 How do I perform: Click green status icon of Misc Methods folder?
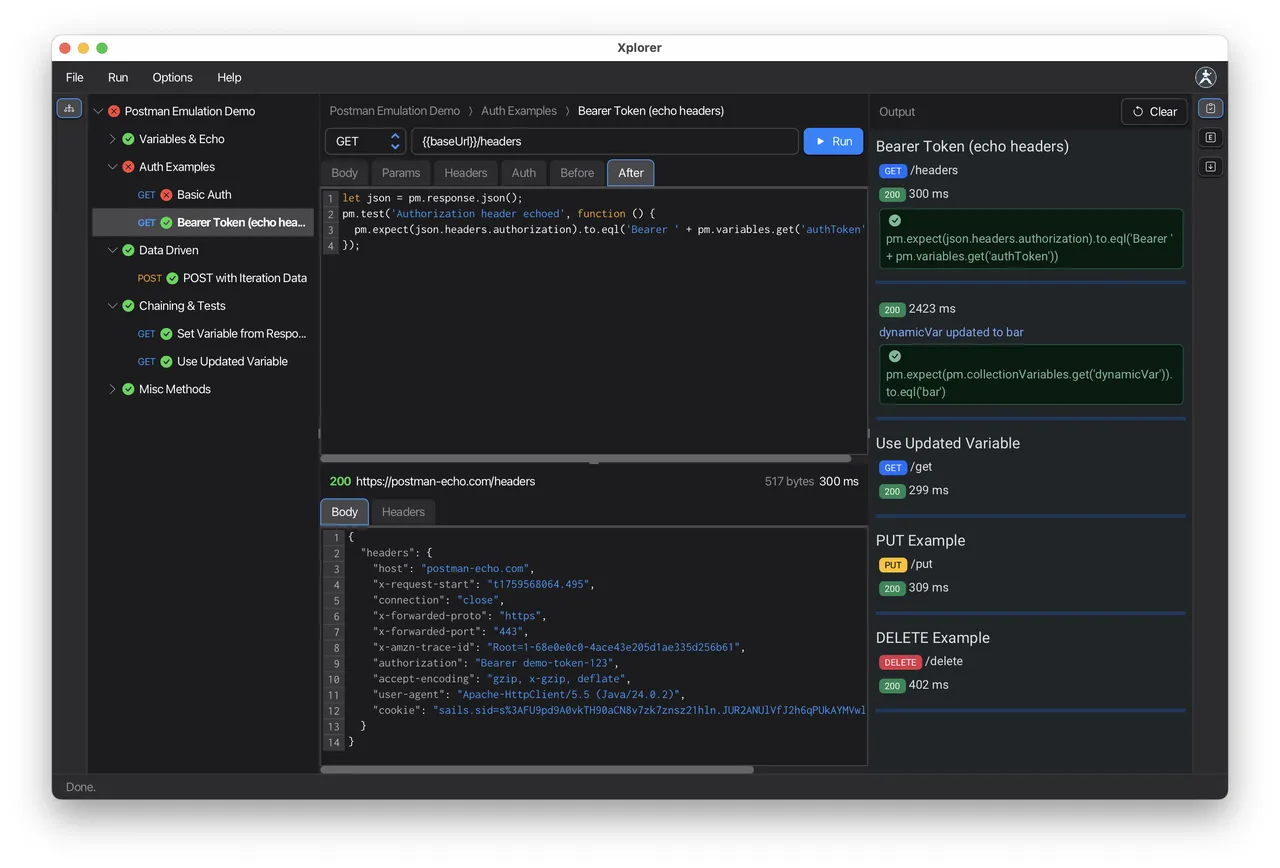pos(128,389)
